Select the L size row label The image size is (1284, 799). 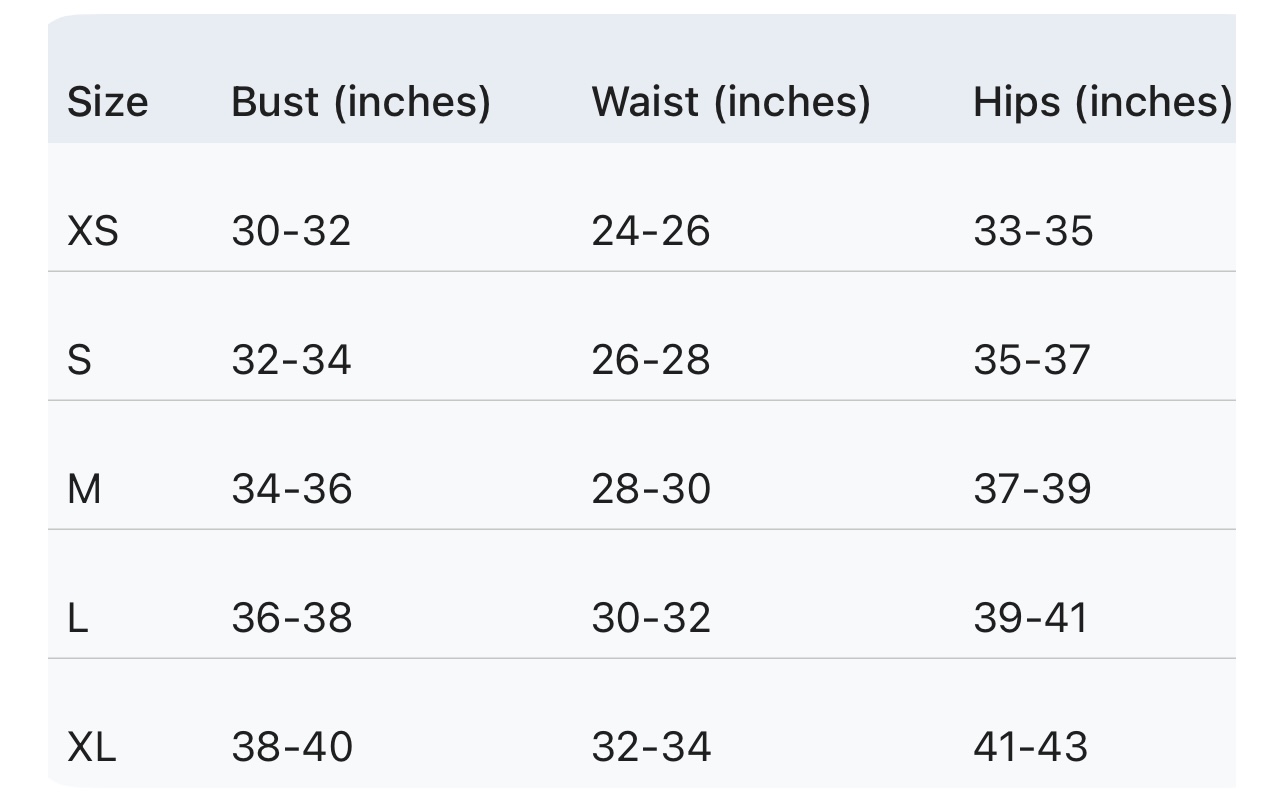coord(78,618)
